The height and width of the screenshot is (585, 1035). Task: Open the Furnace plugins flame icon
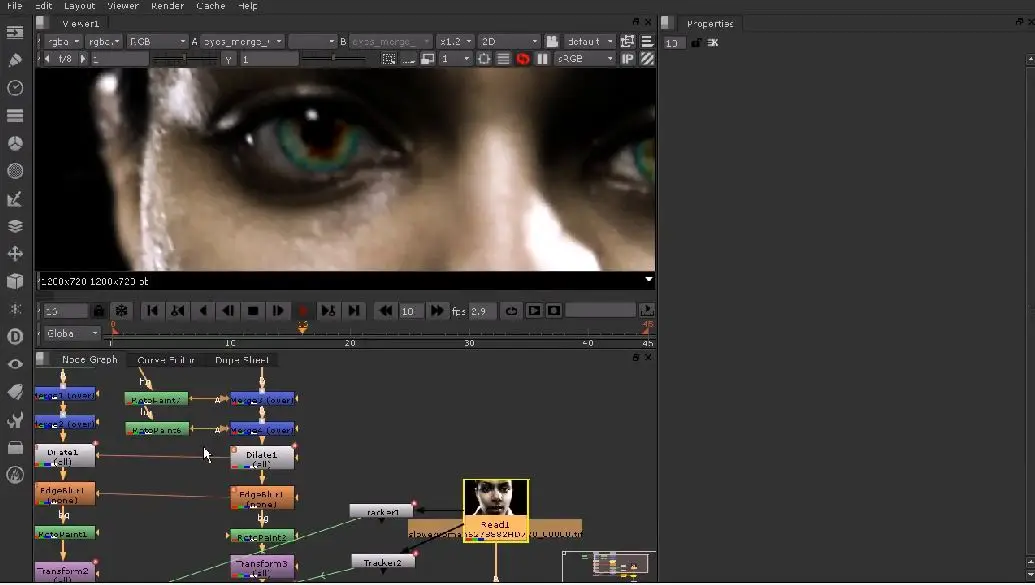pos(15,475)
